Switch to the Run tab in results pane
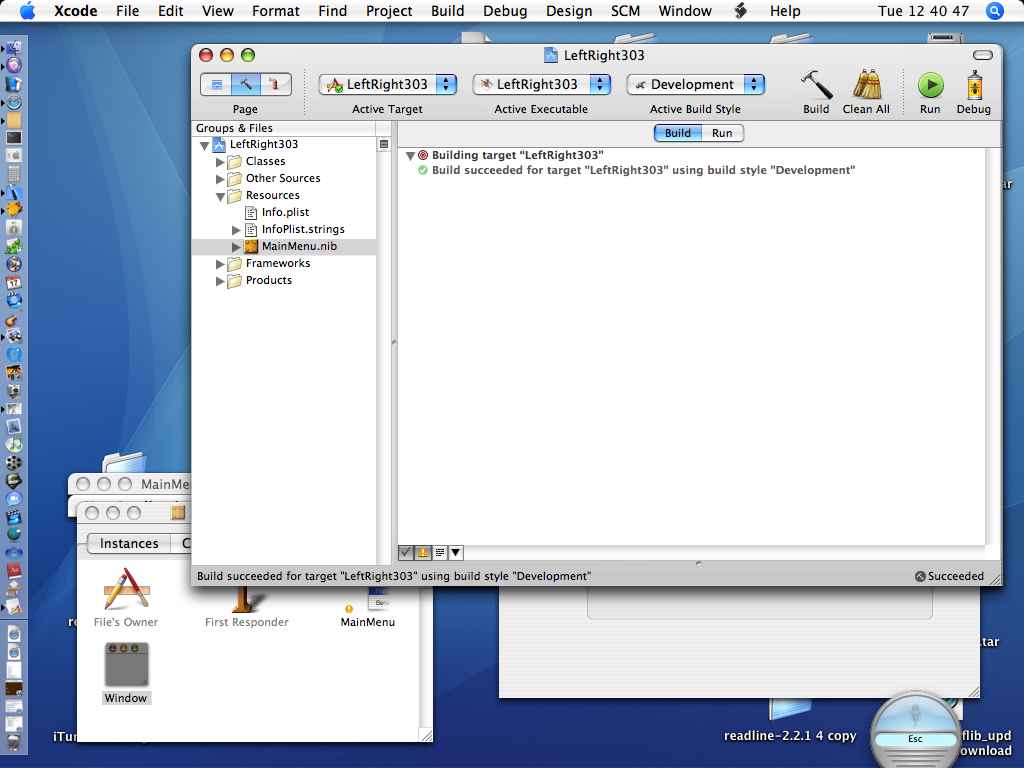Screen dimensions: 1024x768 (x=722, y=133)
